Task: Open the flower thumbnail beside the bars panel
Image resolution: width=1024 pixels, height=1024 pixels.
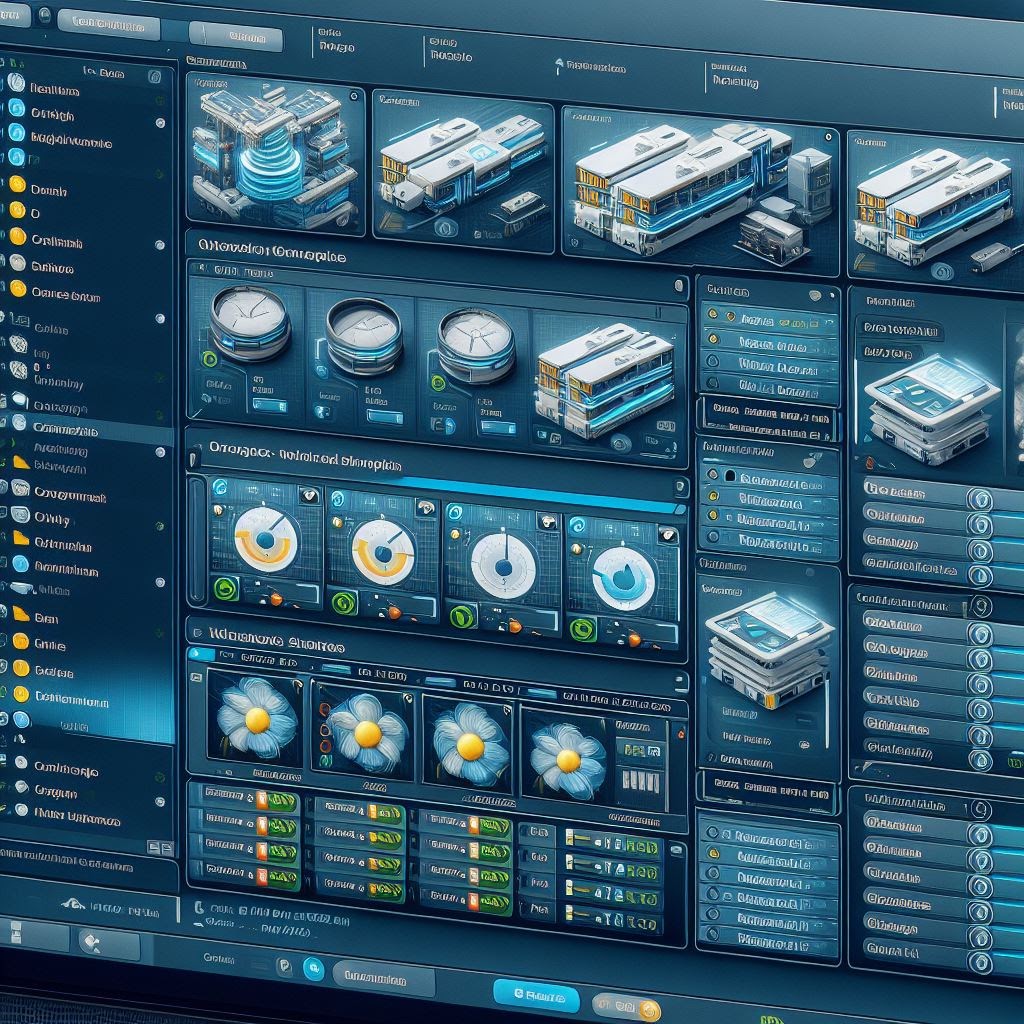Action: (567, 761)
